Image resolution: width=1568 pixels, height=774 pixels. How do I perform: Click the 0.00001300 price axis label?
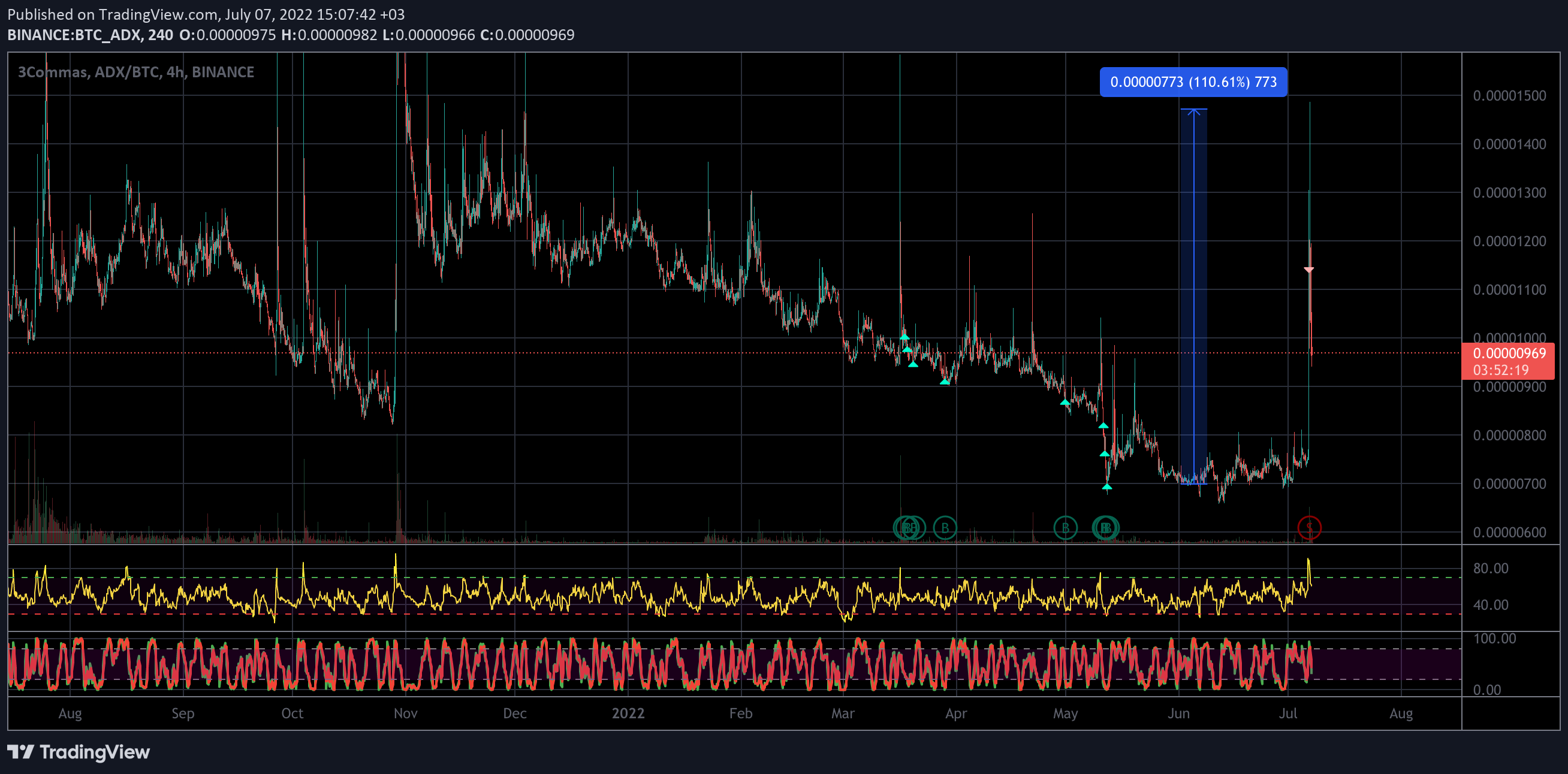[x=1509, y=193]
